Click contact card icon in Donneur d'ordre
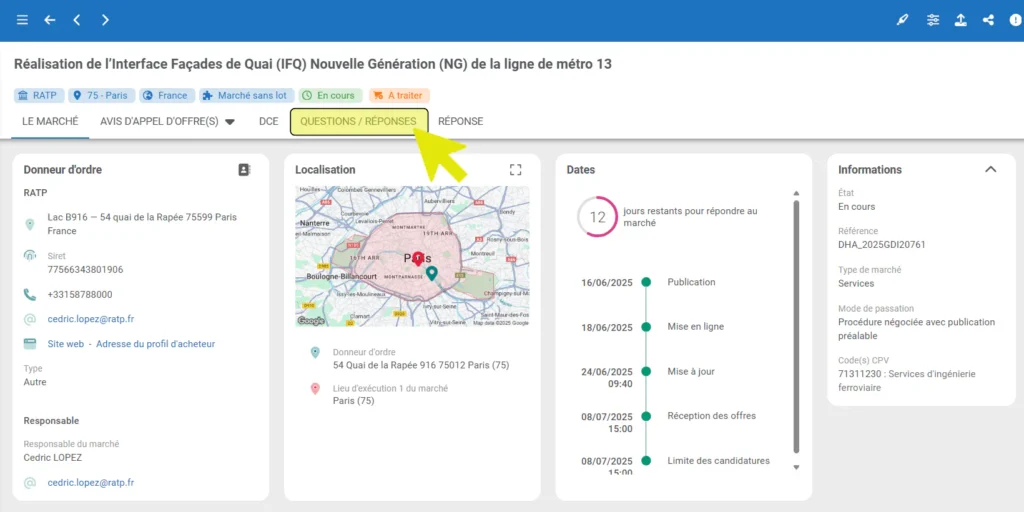The width and height of the screenshot is (1024, 512). (x=244, y=170)
